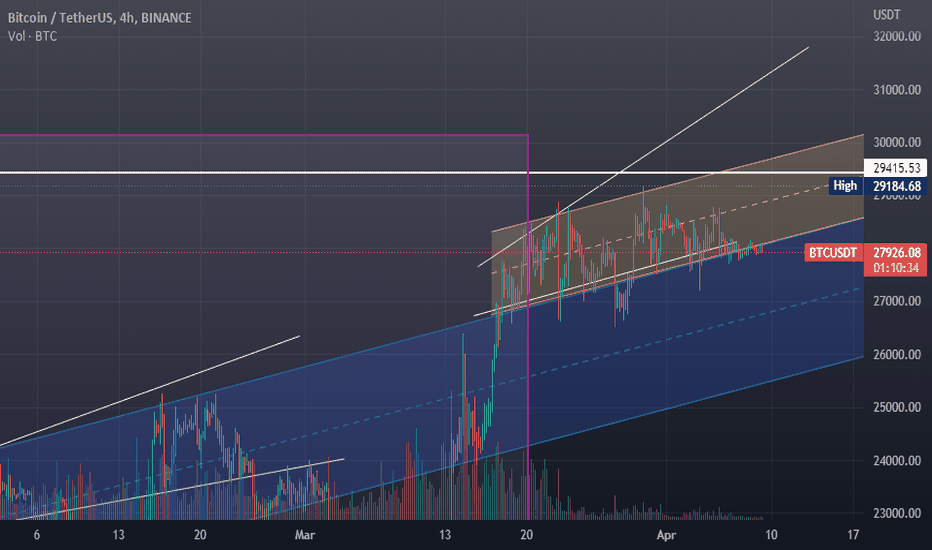
Task: Click the BTCUSDT symbol price tag
Action: (x=832, y=253)
